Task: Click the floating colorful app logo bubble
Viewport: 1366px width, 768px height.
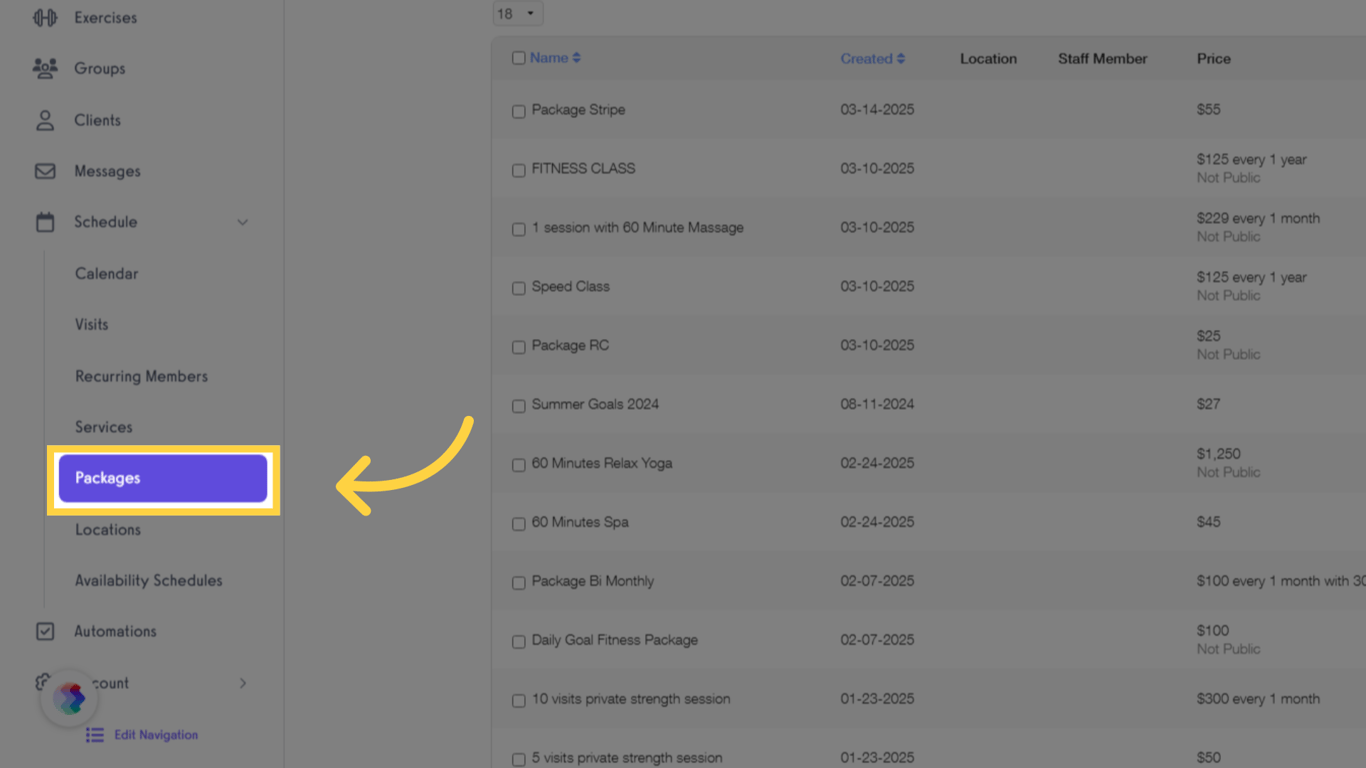Action: click(x=69, y=698)
